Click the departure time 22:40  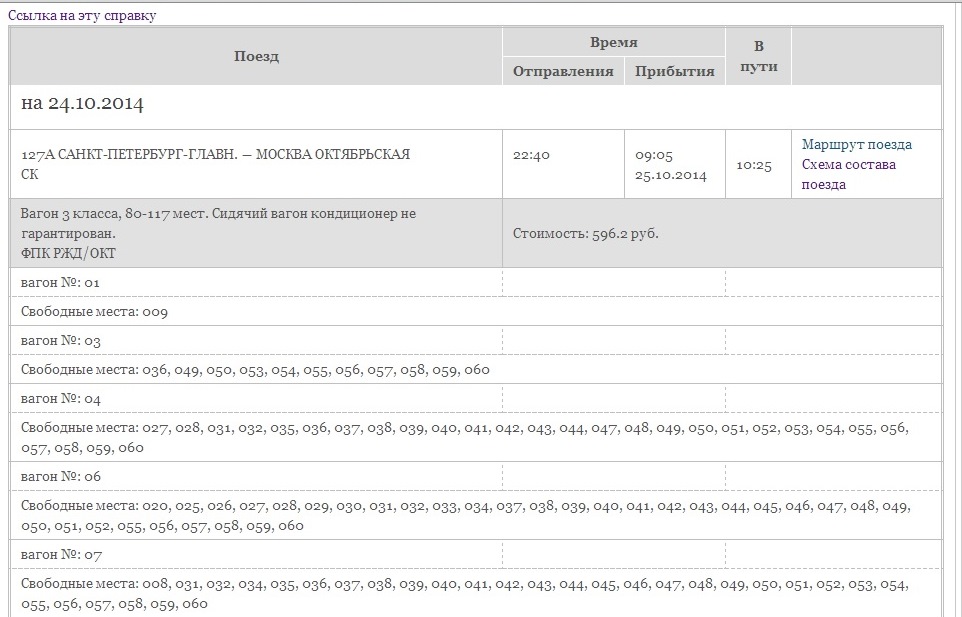coord(531,155)
